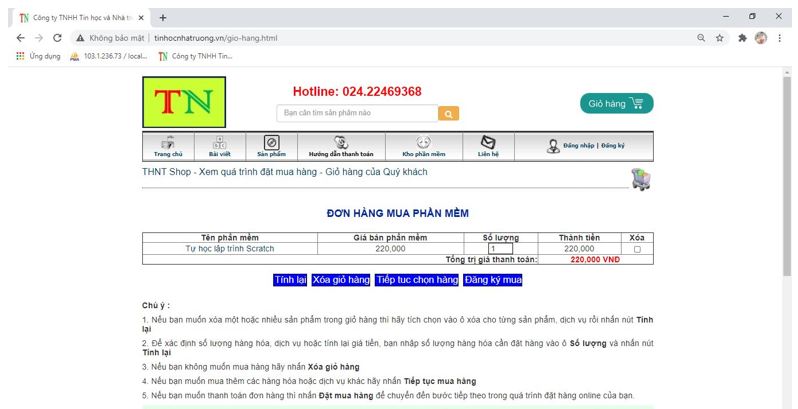The height and width of the screenshot is (409, 798).
Task: Click the orange search magnifier button
Action: pos(449,113)
